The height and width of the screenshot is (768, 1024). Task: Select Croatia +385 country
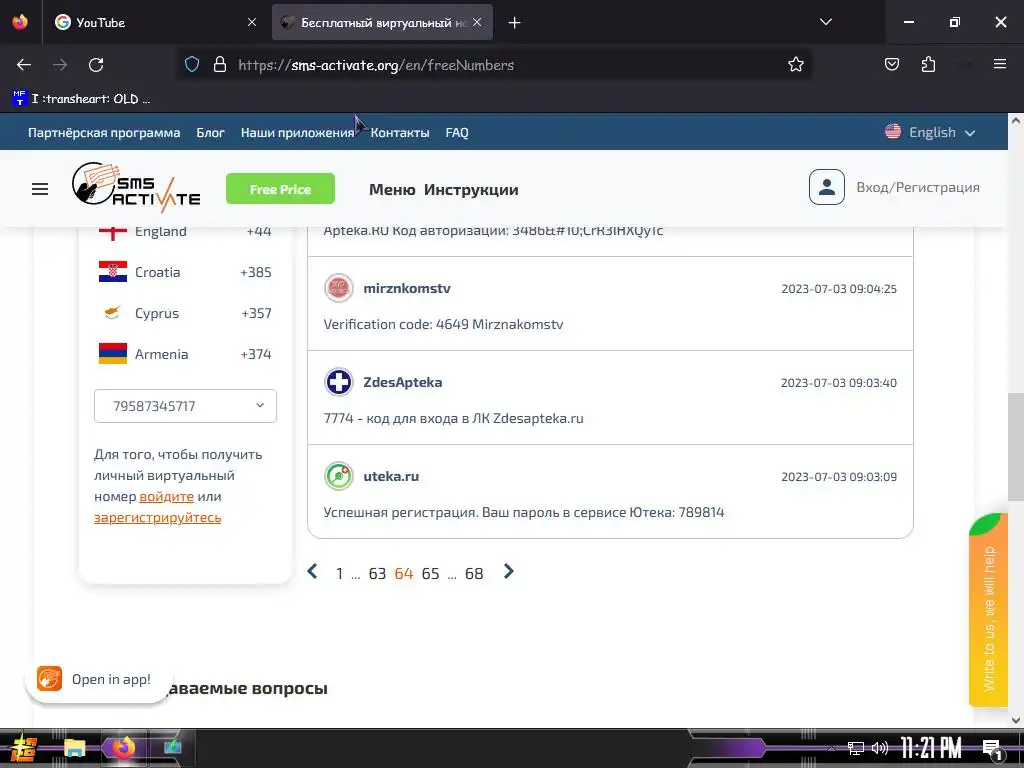(x=185, y=272)
